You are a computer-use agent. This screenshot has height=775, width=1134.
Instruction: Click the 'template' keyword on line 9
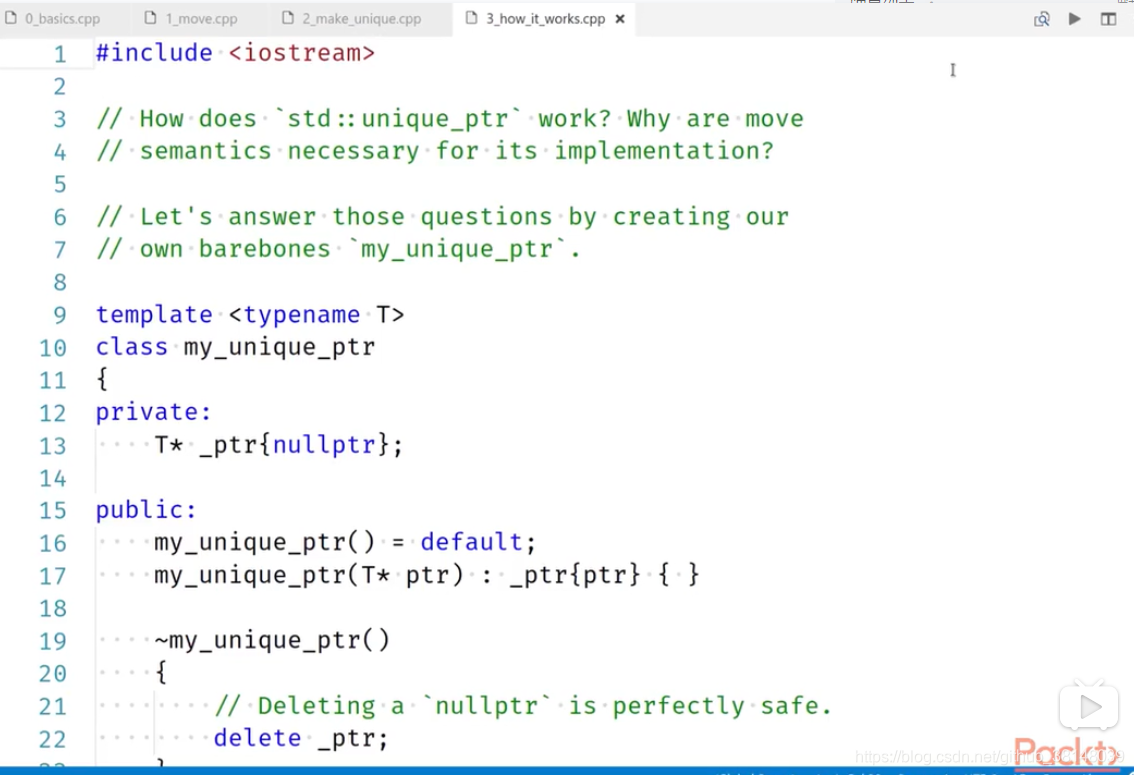pyautogui.click(x=154, y=314)
